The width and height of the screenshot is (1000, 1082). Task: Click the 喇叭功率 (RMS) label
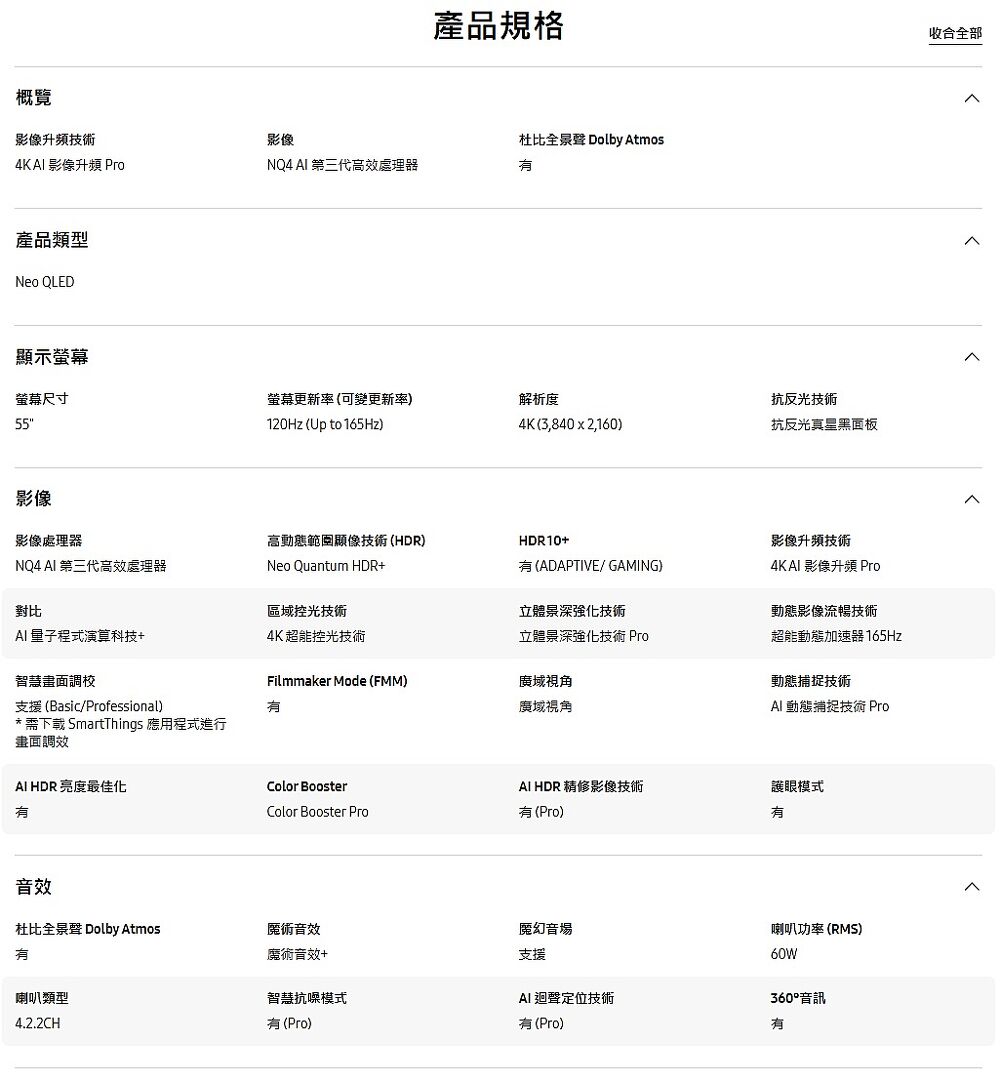click(816, 929)
